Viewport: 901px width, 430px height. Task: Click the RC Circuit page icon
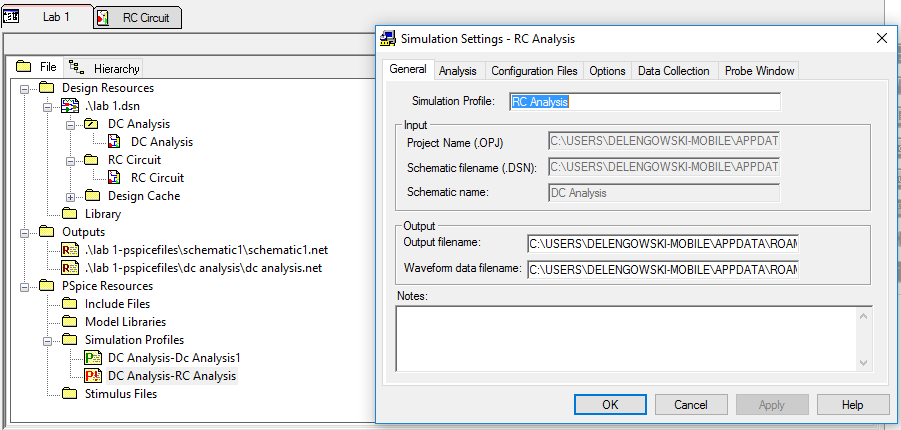click(x=114, y=178)
